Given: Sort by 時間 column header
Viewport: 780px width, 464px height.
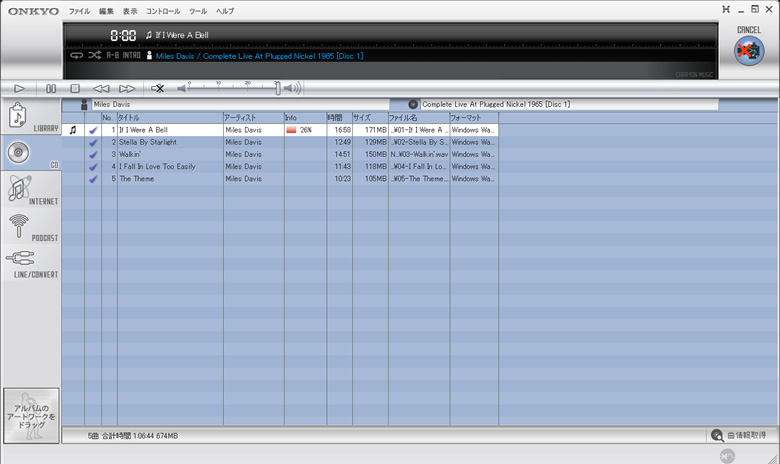Looking at the screenshot, I should [x=339, y=118].
